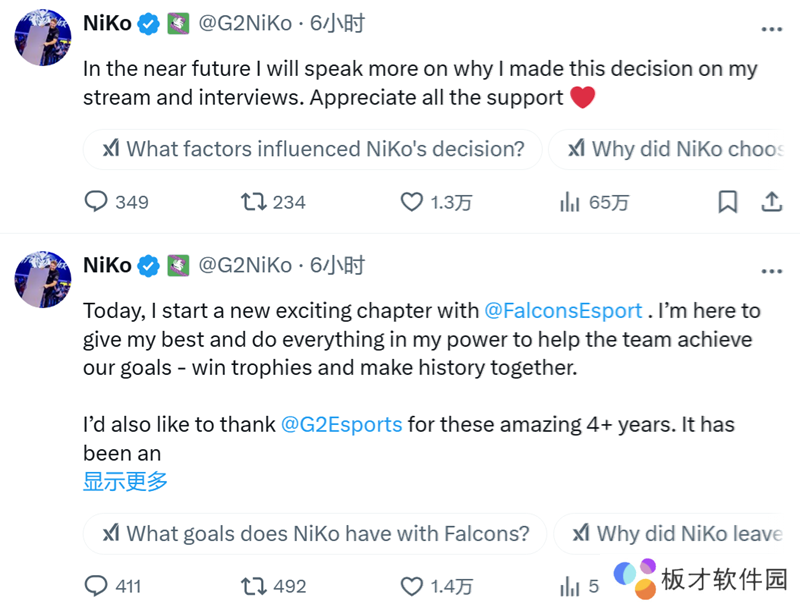Bookmark the first NiKo tweet
Image resolution: width=800 pixels, height=604 pixels.
click(x=728, y=202)
